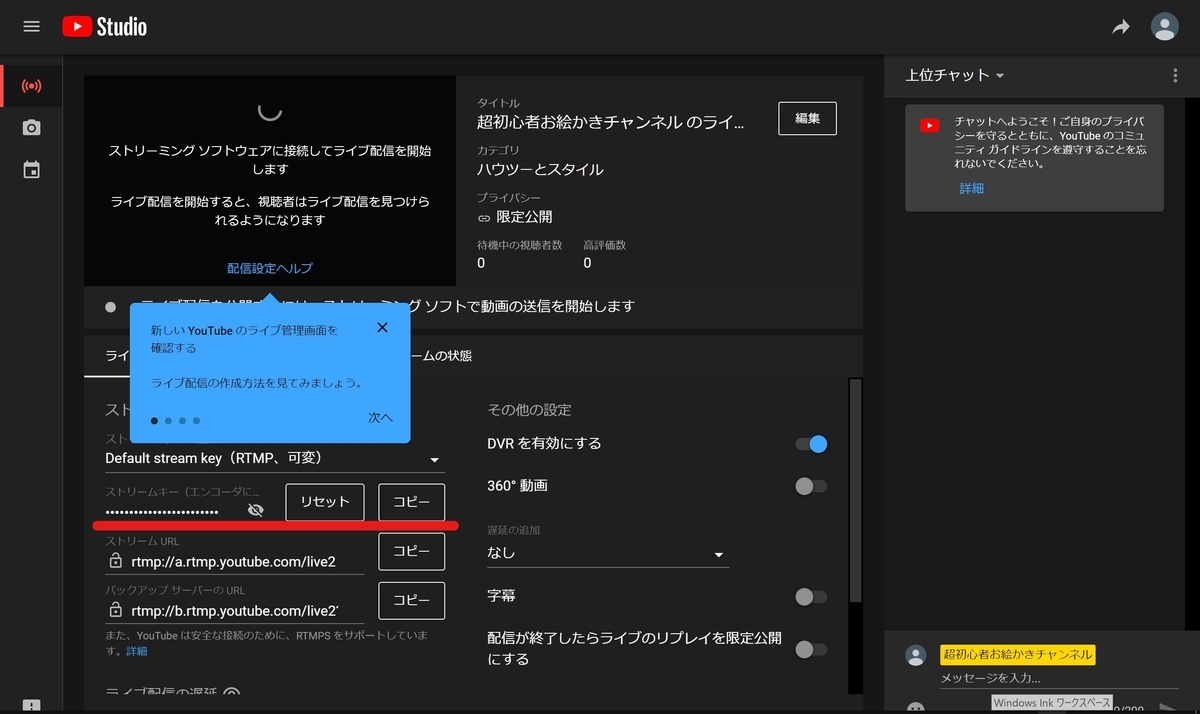Toggle stream key visibility eye icon
This screenshot has width=1200, height=714.
tap(255, 510)
